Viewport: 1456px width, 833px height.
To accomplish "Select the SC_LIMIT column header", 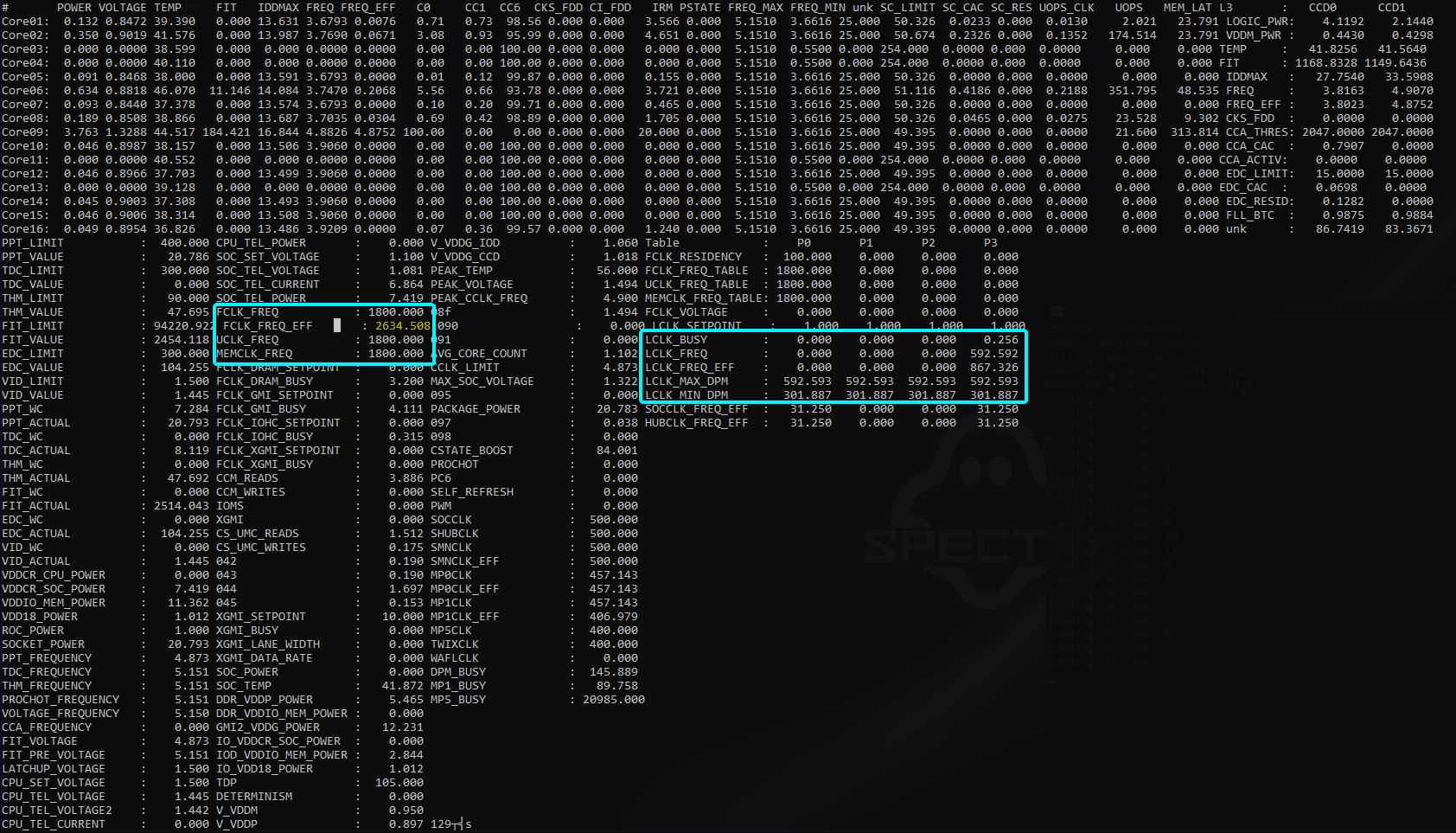I will [x=908, y=8].
